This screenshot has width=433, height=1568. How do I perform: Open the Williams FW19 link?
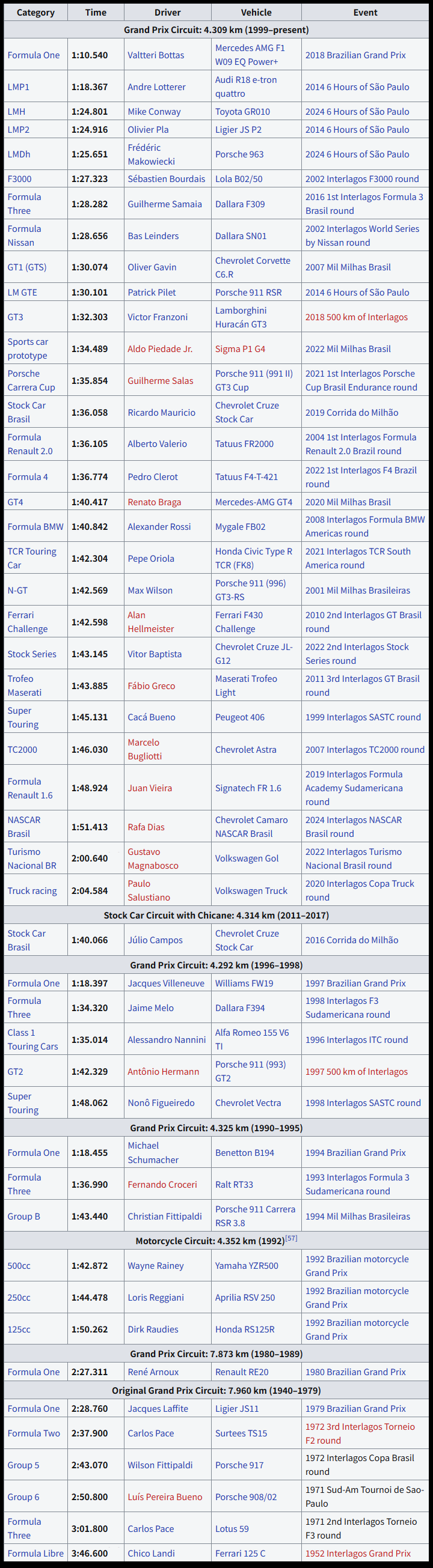point(244,983)
